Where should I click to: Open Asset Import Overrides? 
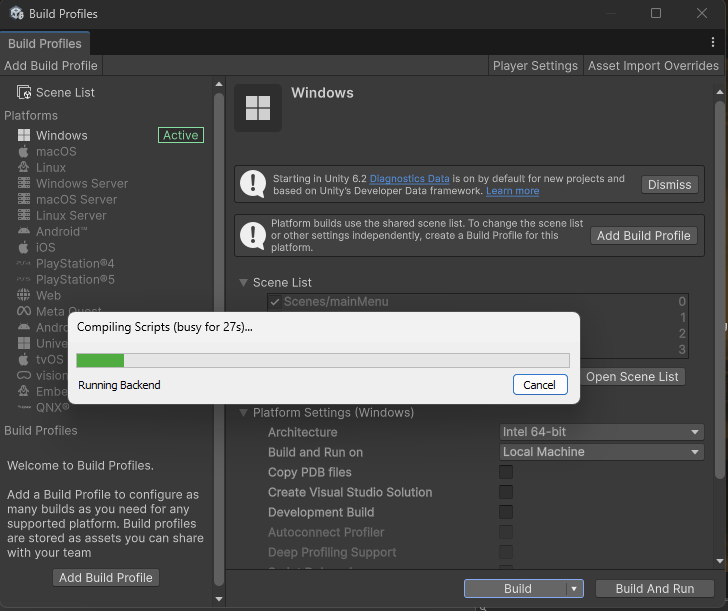[x=653, y=65]
